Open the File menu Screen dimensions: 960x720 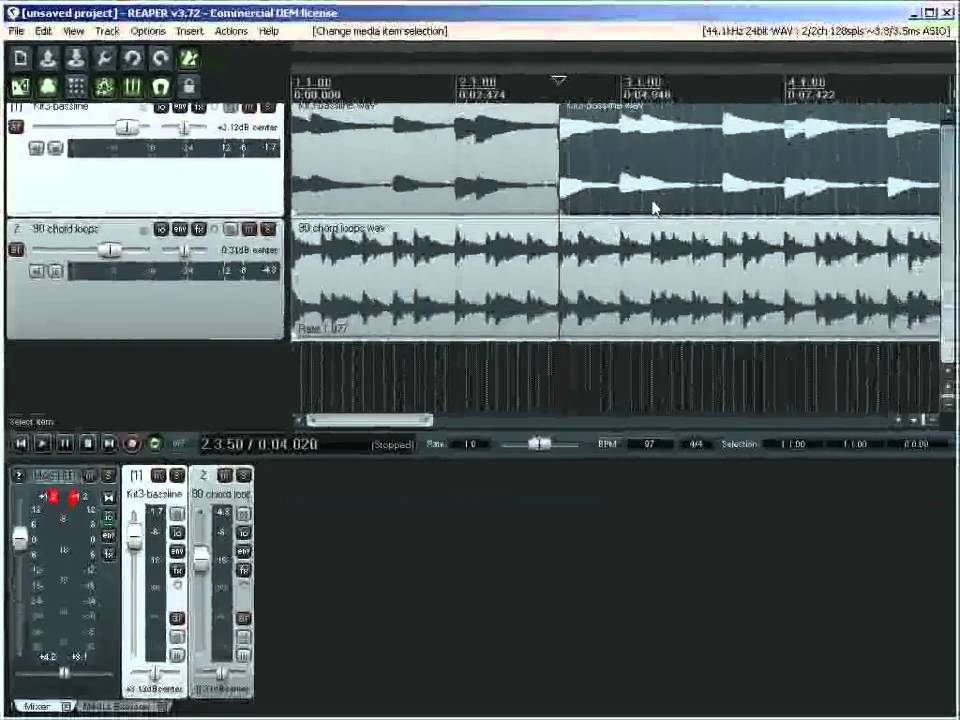[x=16, y=31]
